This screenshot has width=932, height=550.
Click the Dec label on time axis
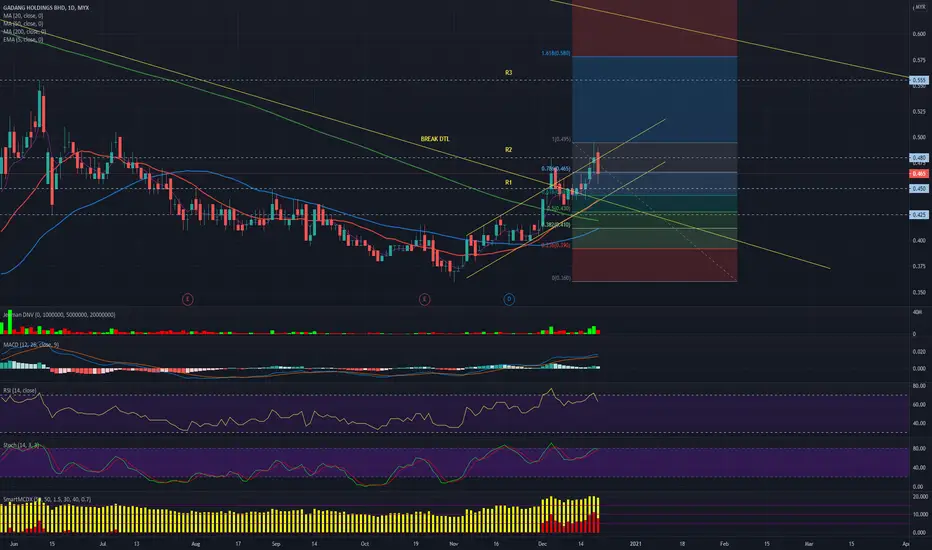tap(542, 544)
